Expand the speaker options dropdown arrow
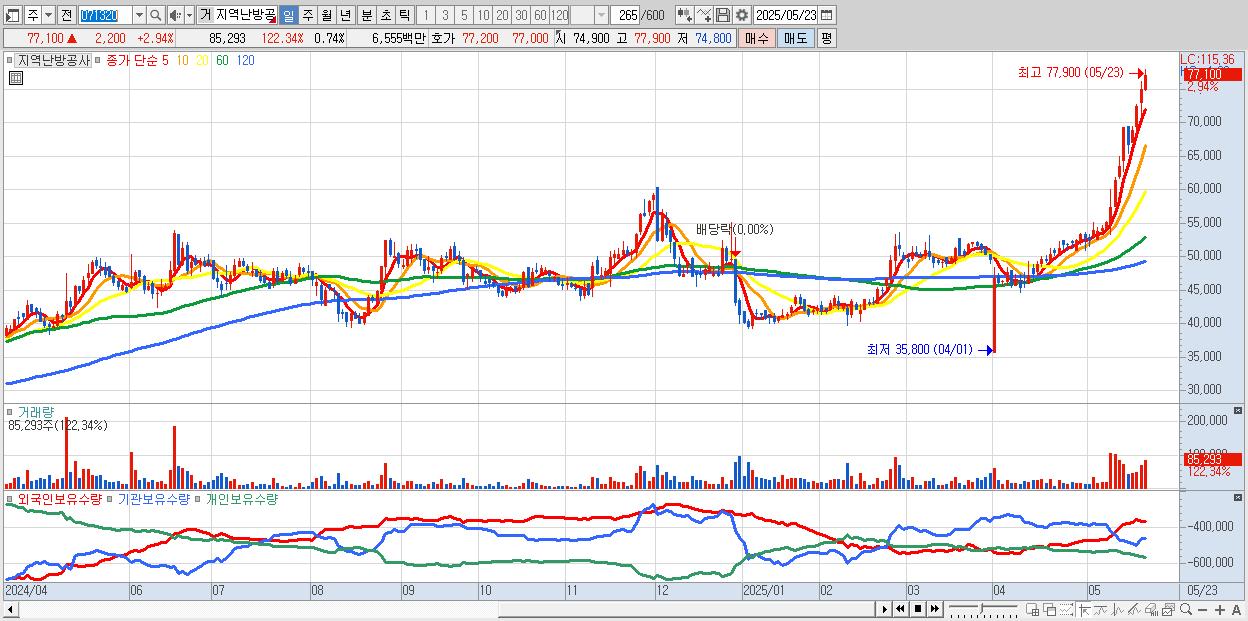 click(x=189, y=15)
